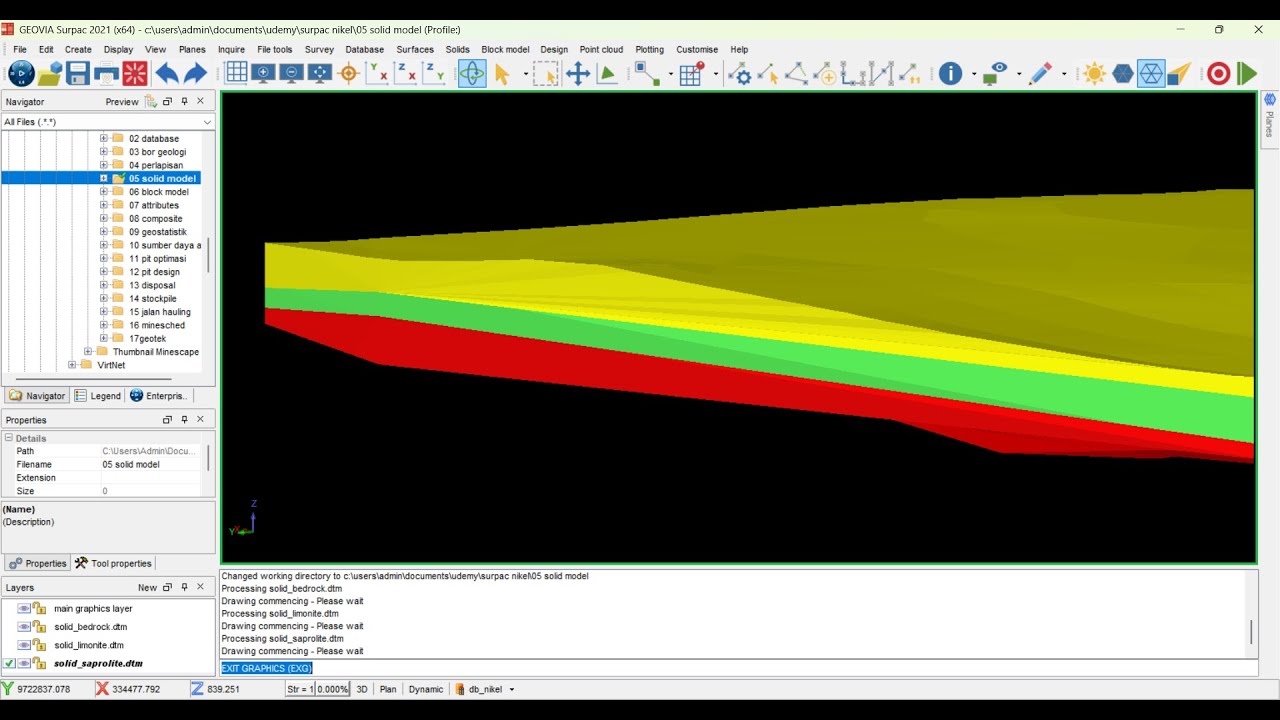Toggle lock on main graphics layer

point(40,608)
